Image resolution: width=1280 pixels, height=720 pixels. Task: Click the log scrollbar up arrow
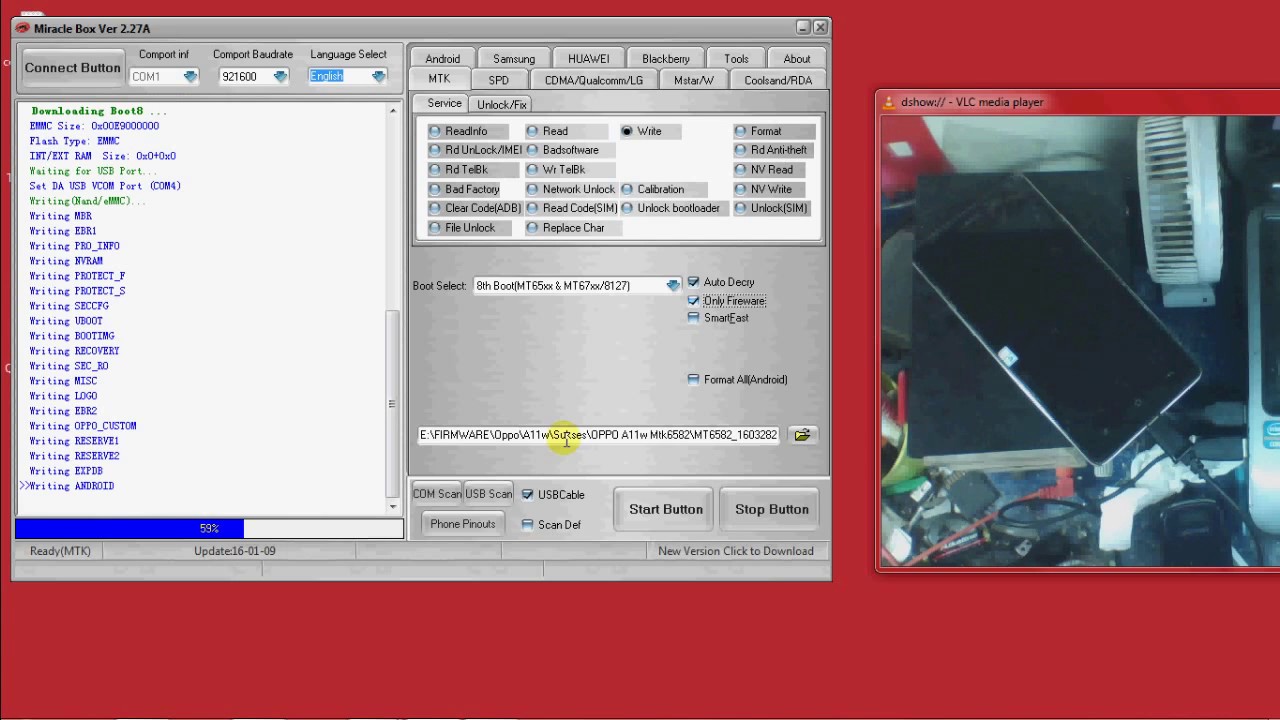click(394, 109)
